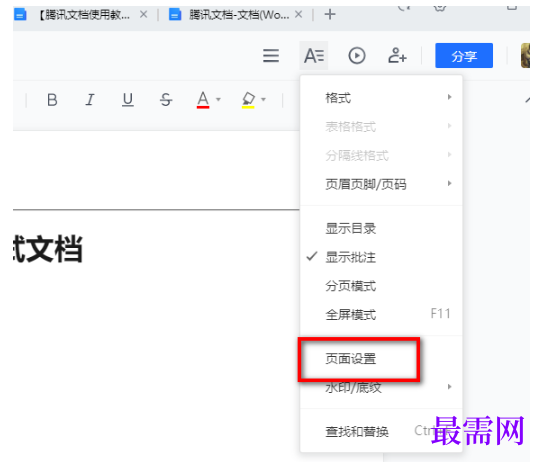Viewport: 543px width, 462px height.
Task: Click the format menu icon A
Action: [x=314, y=56]
